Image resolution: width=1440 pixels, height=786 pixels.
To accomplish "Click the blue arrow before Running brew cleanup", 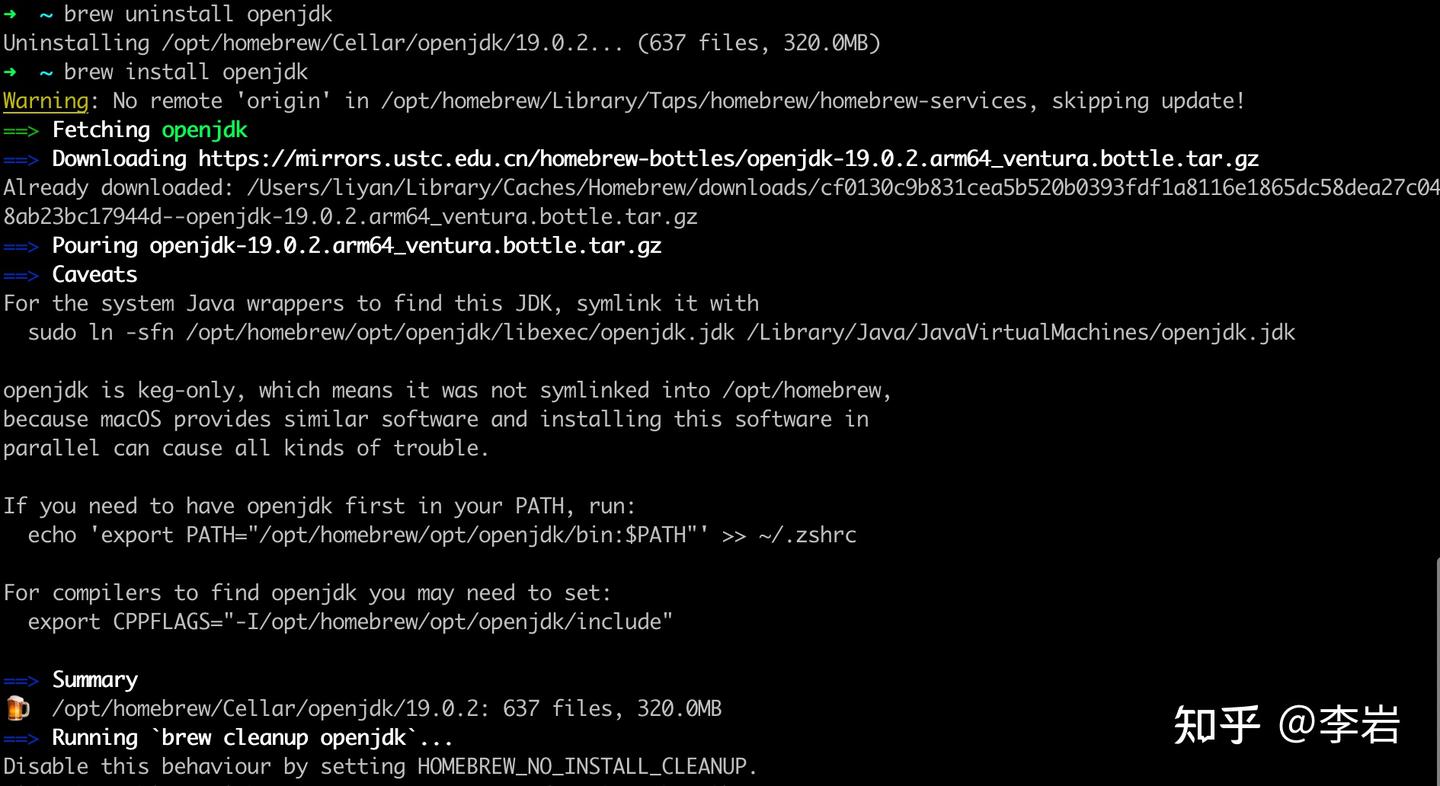I will [21, 738].
